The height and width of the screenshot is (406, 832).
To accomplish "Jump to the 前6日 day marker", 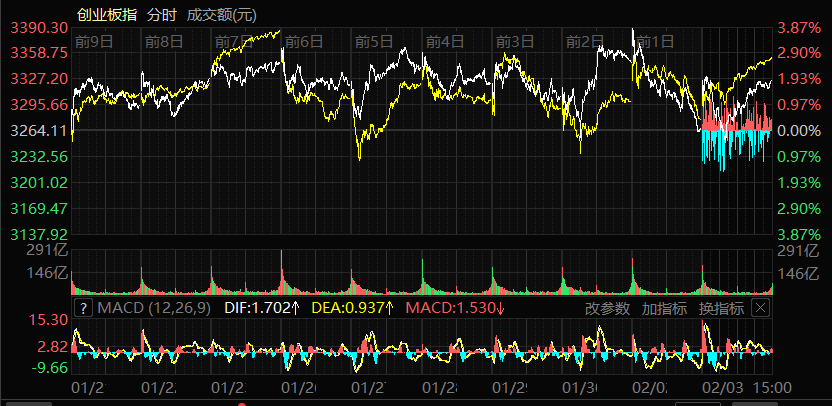I will tap(304, 42).
